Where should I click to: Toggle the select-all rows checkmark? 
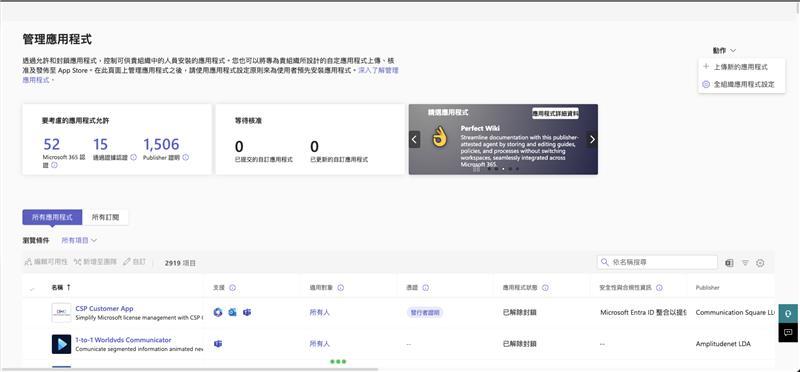(x=33, y=288)
